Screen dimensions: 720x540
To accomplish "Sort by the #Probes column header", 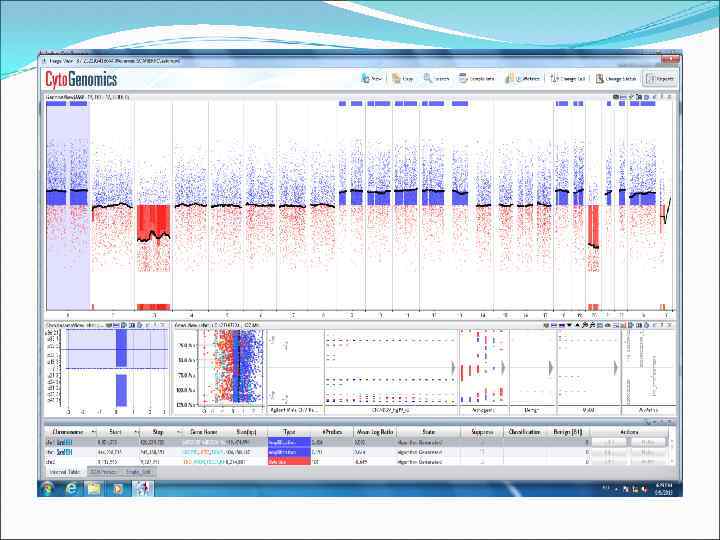I will [332, 432].
